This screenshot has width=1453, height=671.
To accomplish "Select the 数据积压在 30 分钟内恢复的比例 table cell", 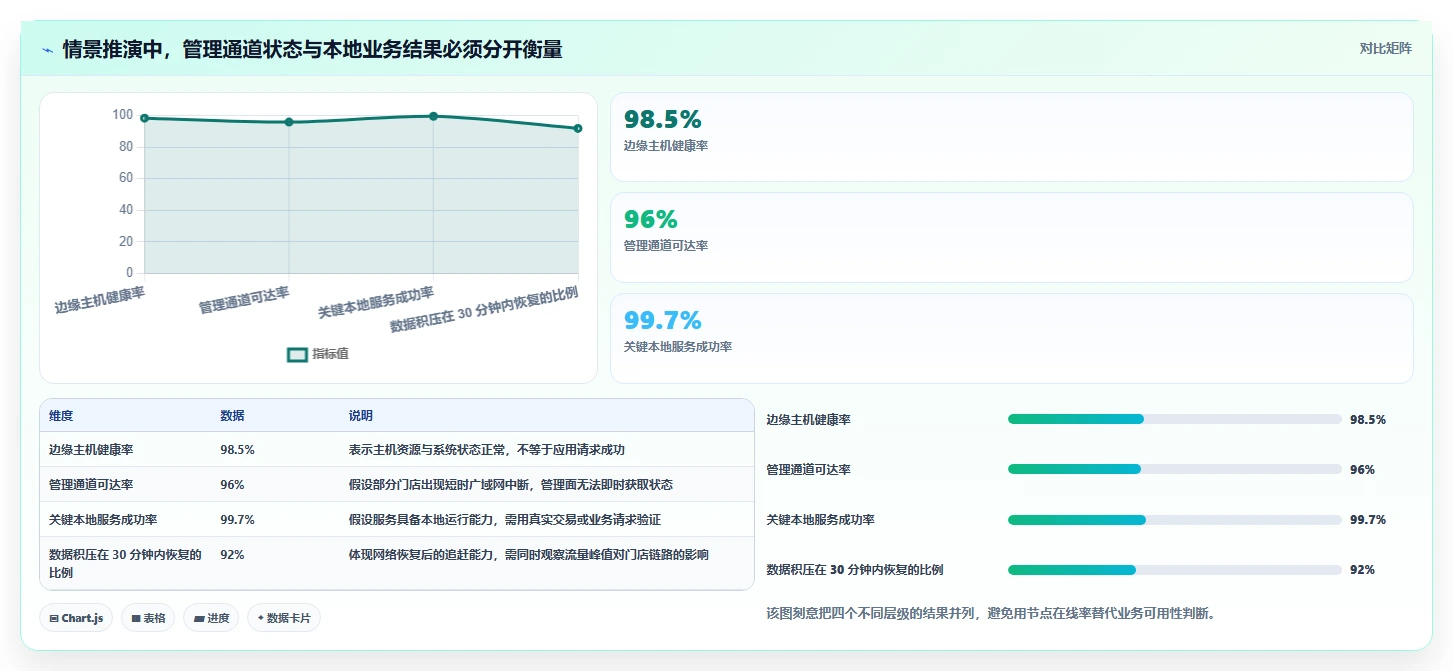I will pos(125,564).
